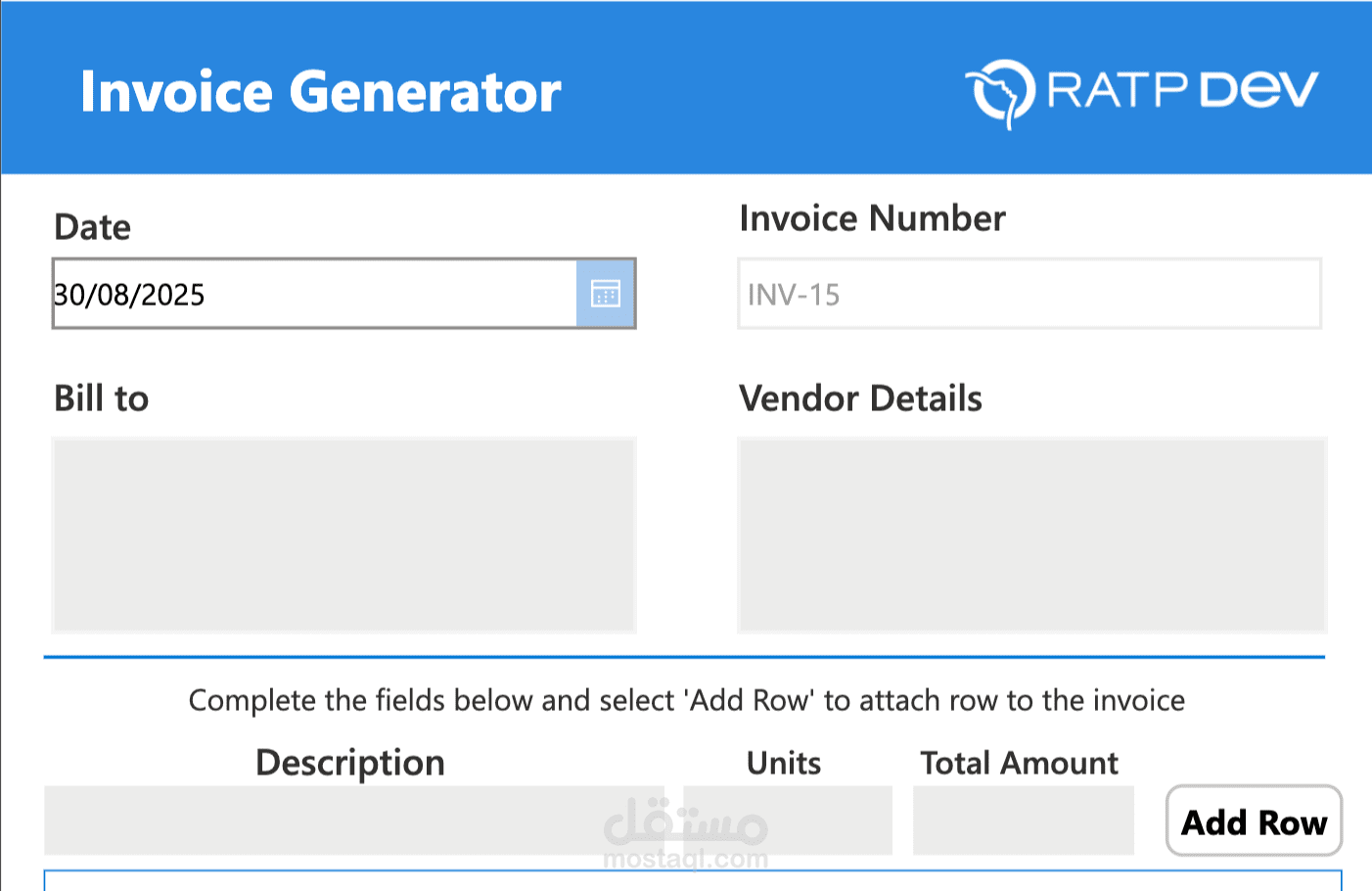Click the Total Amount field

click(x=1022, y=821)
